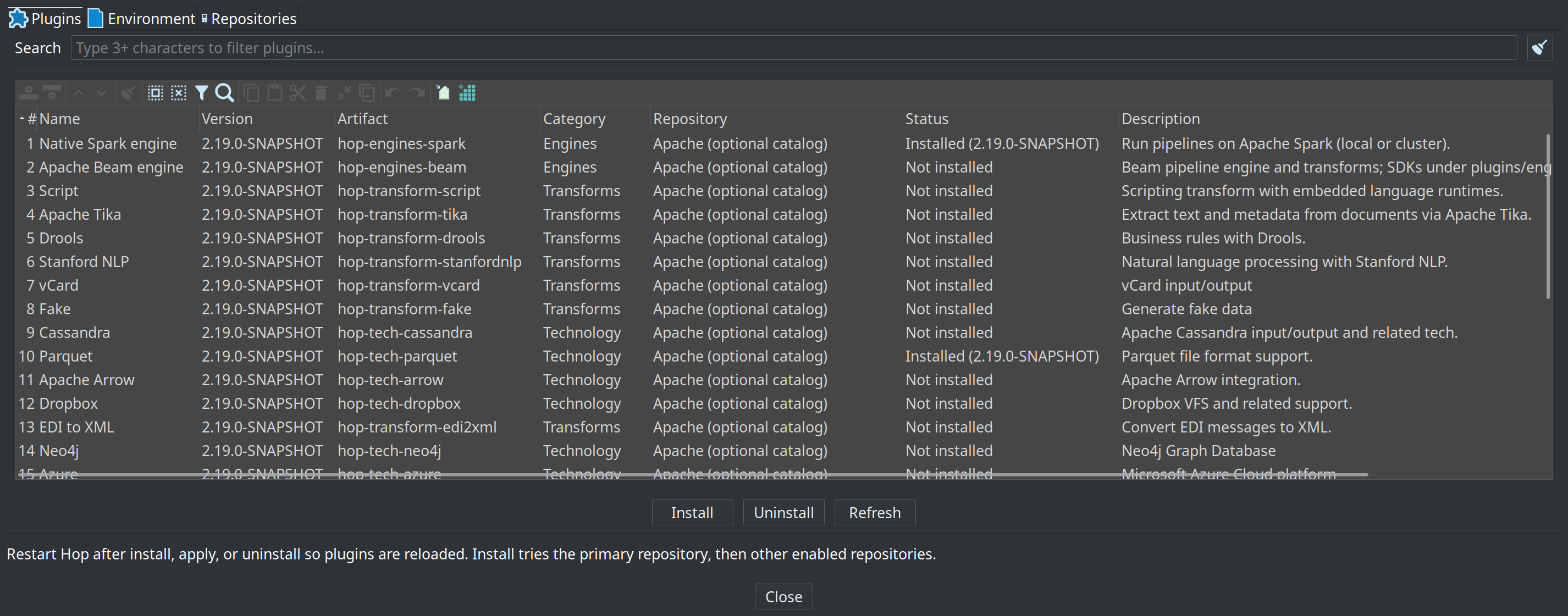This screenshot has width=1568, height=616.
Task: Click the hop-transform-vcard artifact cell
Action: [408, 286]
